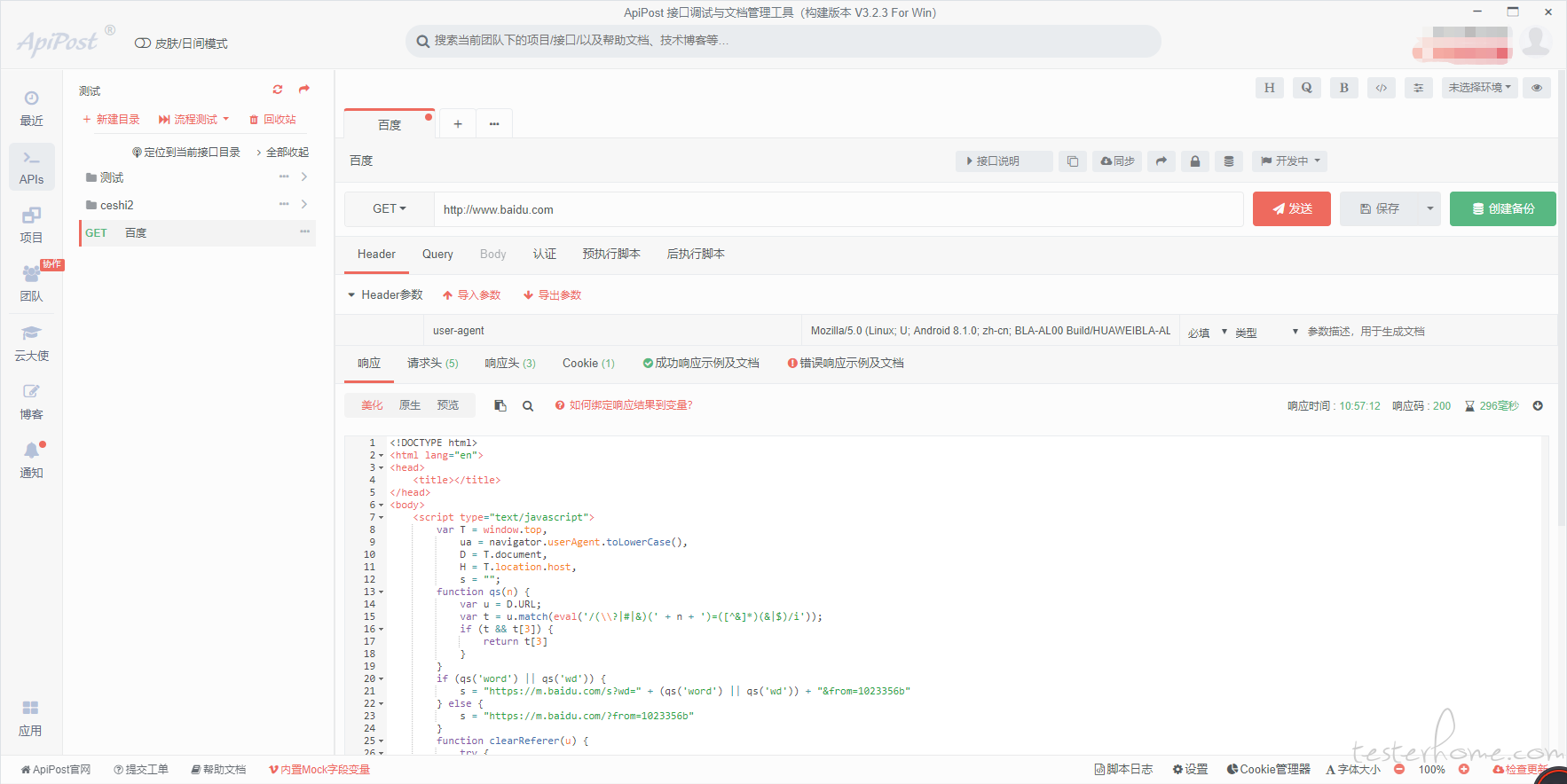
Task: Open the 必填 required dropdown
Action: pyautogui.click(x=1207, y=332)
